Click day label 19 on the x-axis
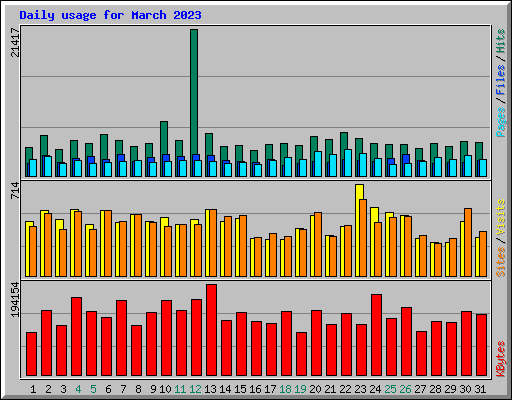This screenshot has width=512, height=400. 300,389
